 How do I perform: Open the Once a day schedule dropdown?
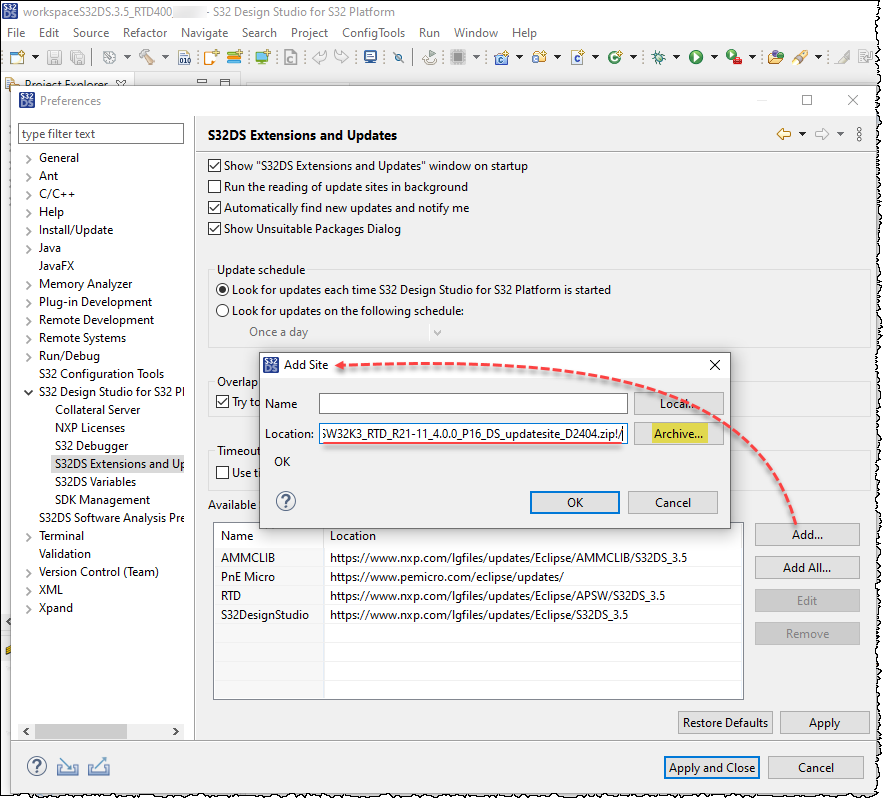[438, 333]
